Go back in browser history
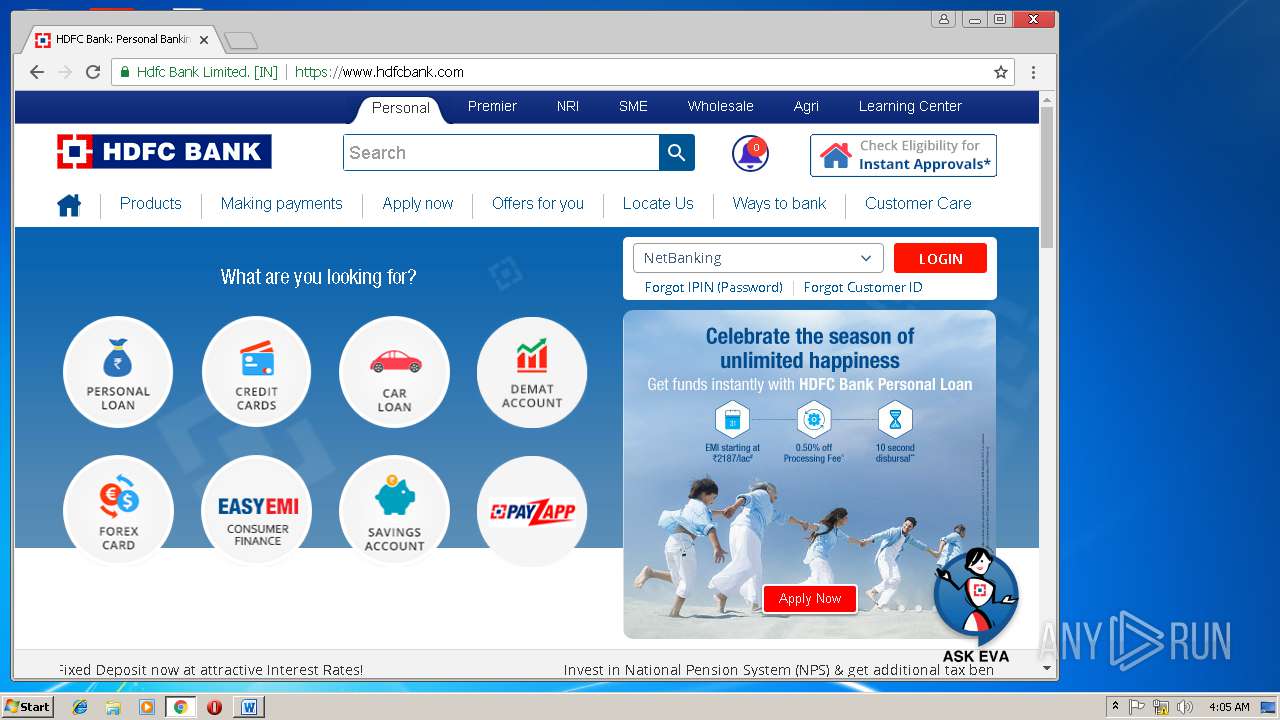The width and height of the screenshot is (1280, 720). coord(37,72)
